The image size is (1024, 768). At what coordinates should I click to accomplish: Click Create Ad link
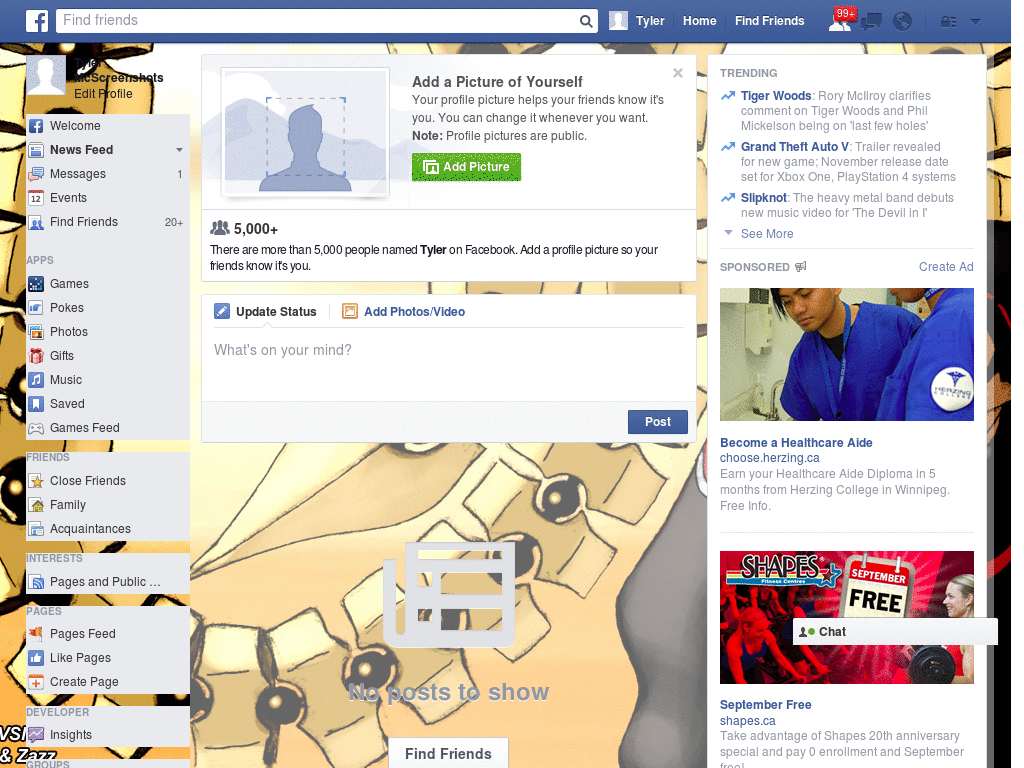pos(946,266)
